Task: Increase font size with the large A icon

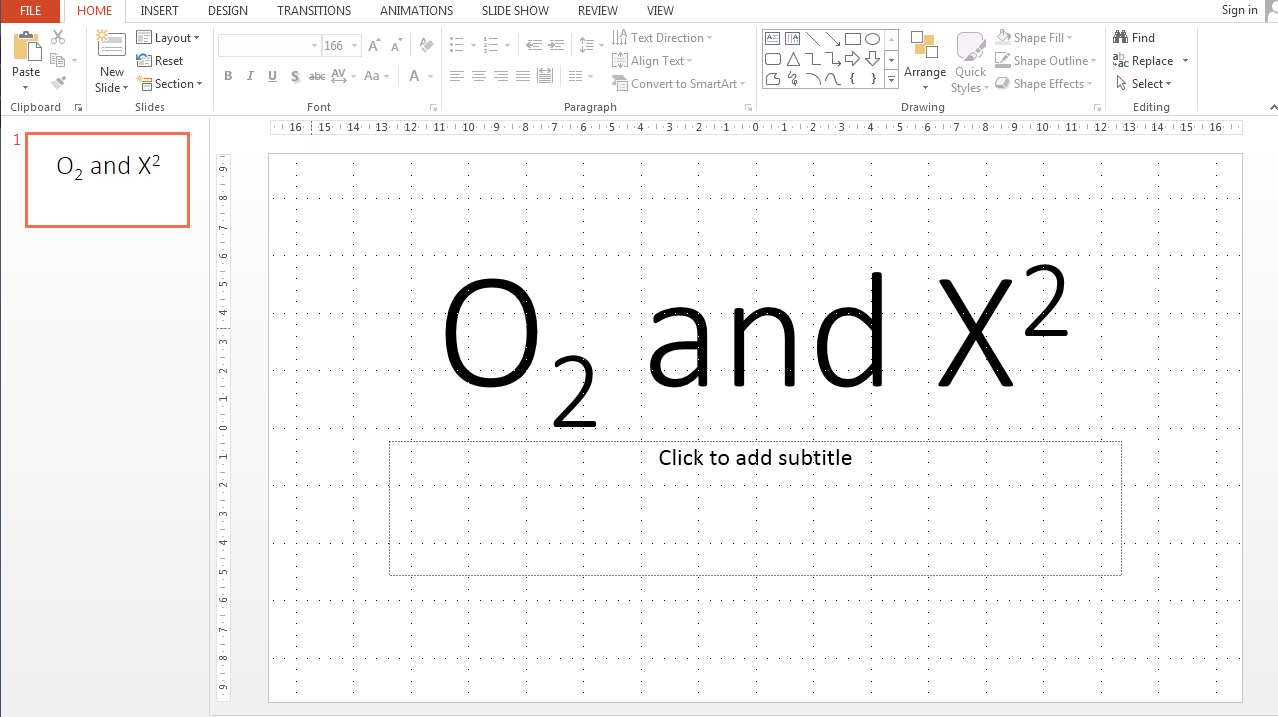Action: (x=374, y=46)
